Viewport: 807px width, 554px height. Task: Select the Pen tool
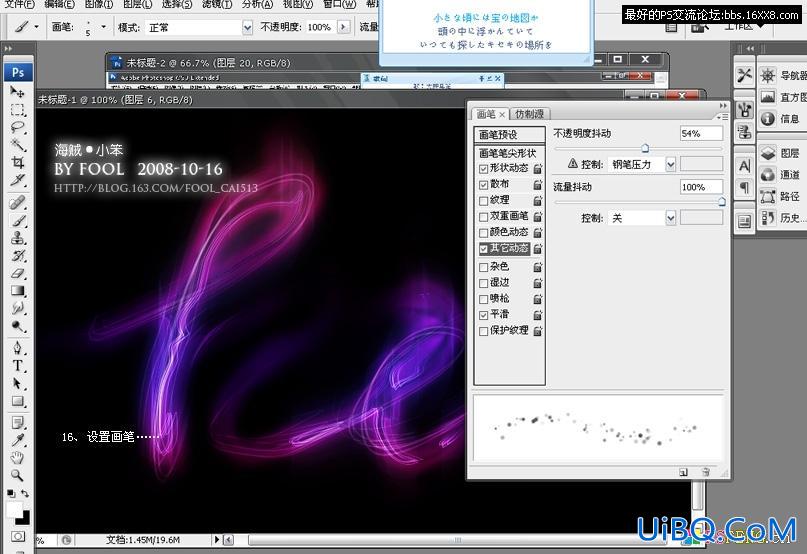click(17, 348)
